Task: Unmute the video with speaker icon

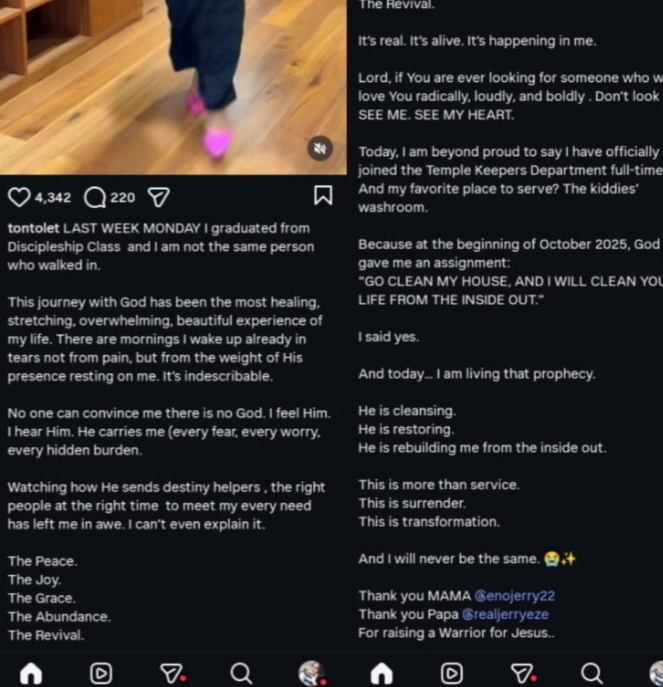Action: click(x=320, y=149)
